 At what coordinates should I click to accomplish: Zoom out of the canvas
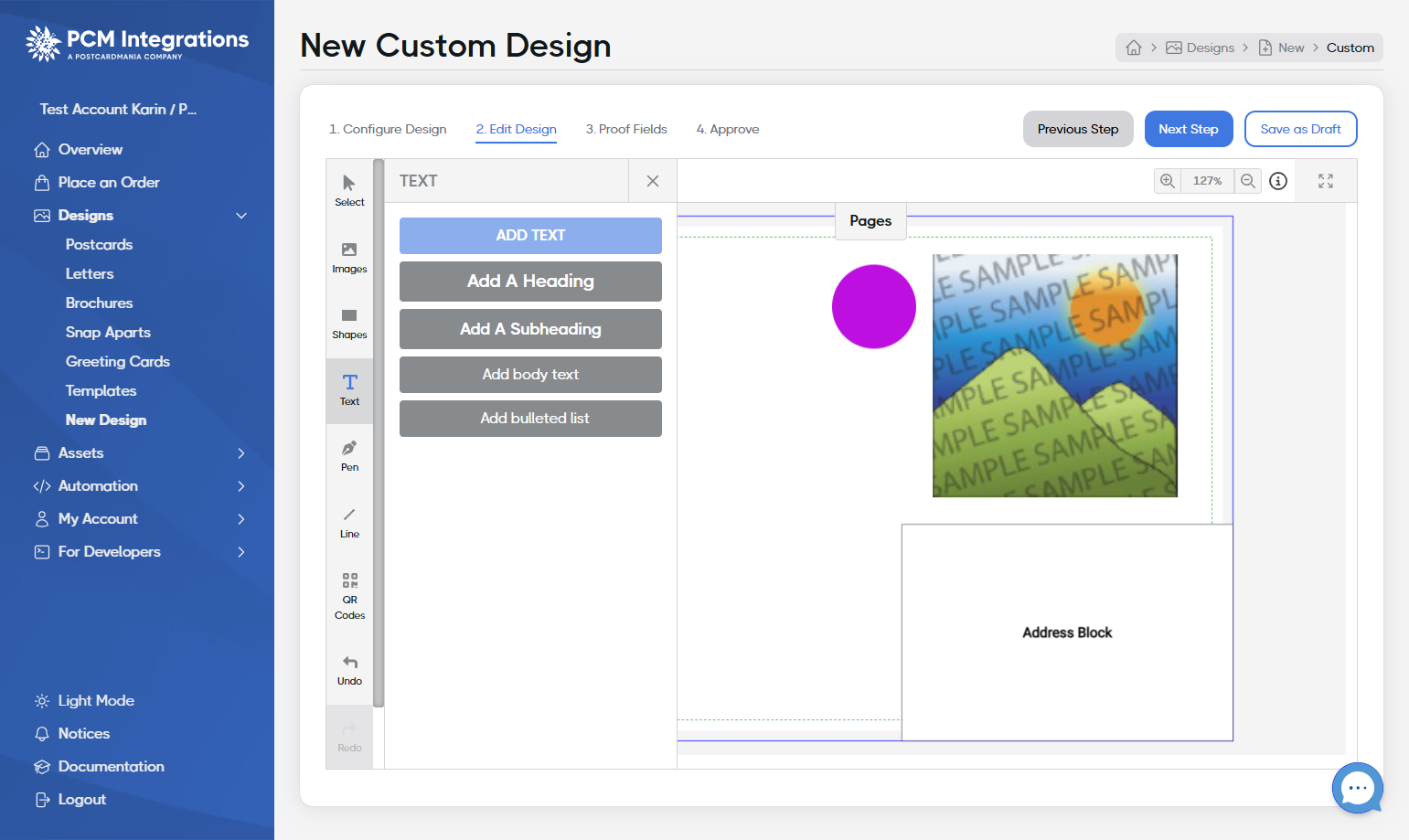point(1248,181)
